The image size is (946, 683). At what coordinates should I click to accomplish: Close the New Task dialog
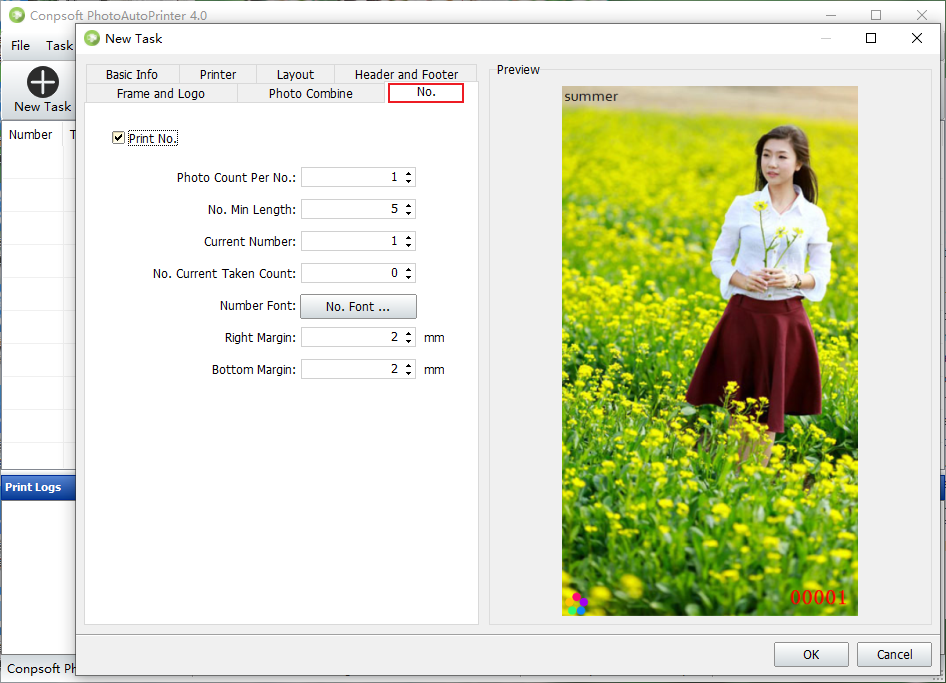pos(917,38)
